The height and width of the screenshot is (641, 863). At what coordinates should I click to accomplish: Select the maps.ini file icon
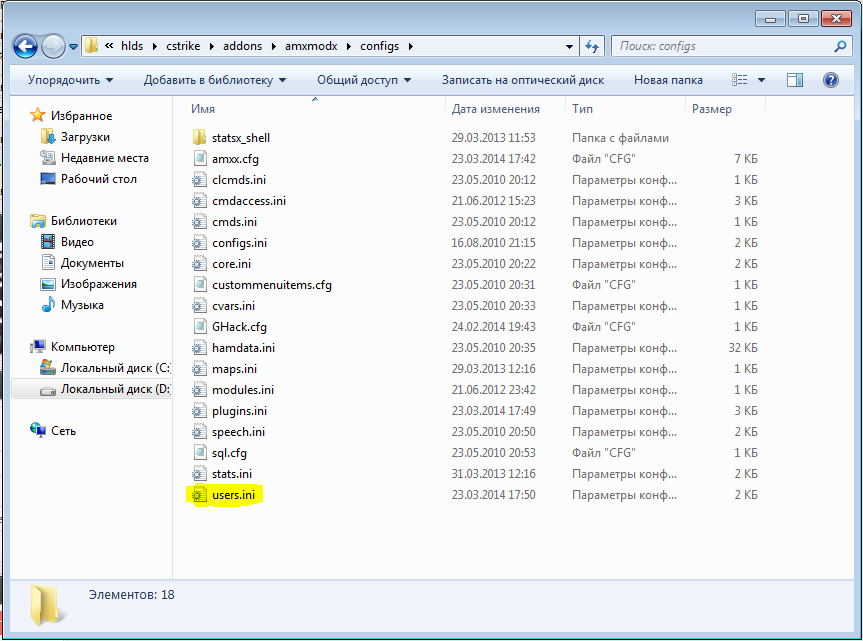199,369
